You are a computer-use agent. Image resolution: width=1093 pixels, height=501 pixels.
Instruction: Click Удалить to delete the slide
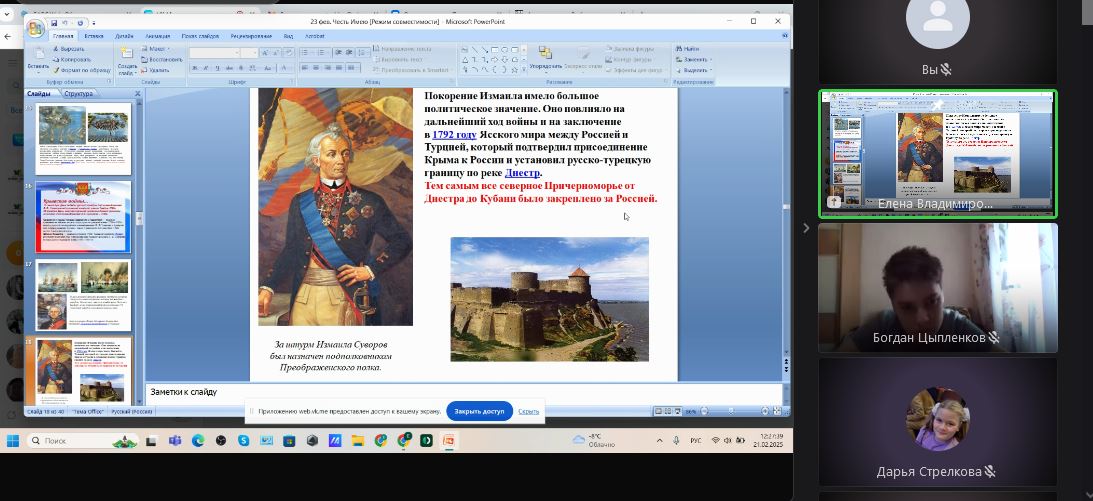pyautogui.click(x=155, y=70)
